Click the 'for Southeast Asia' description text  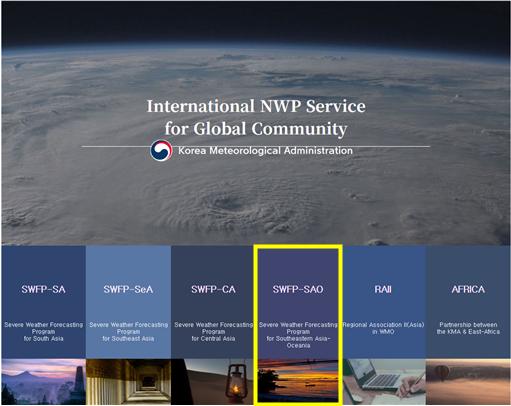(x=128, y=339)
